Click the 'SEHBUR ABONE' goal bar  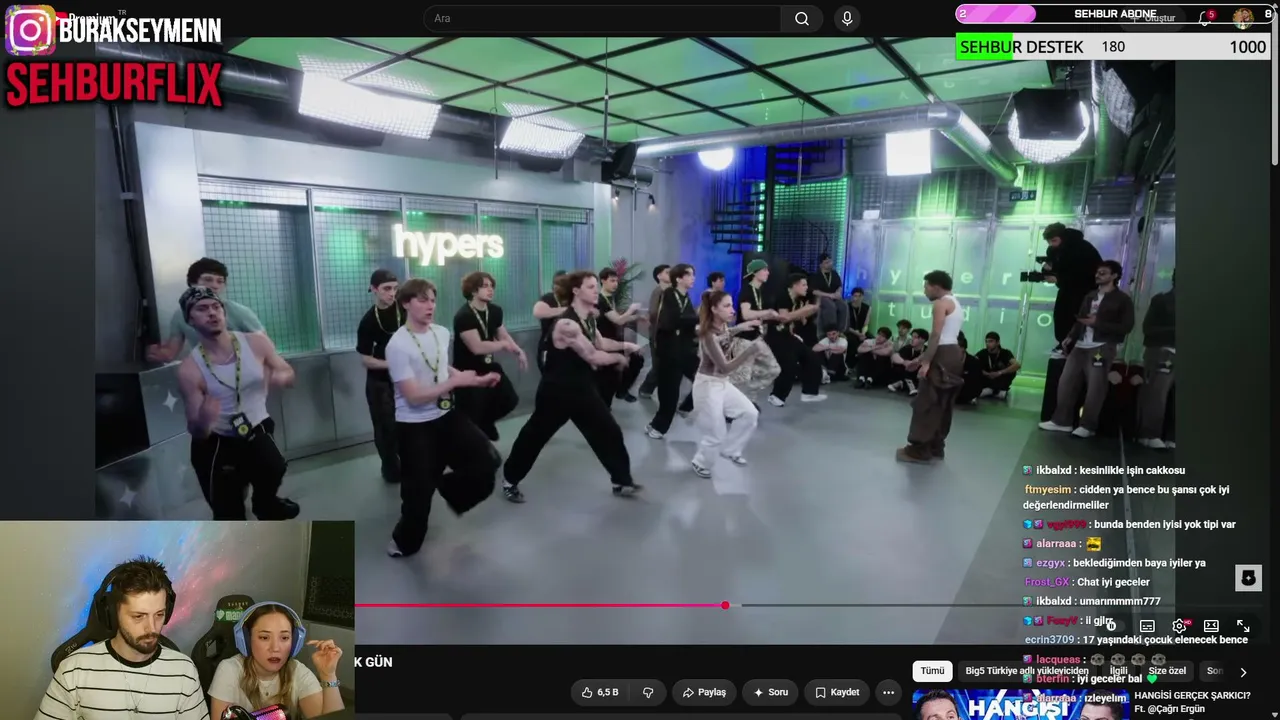1114,14
